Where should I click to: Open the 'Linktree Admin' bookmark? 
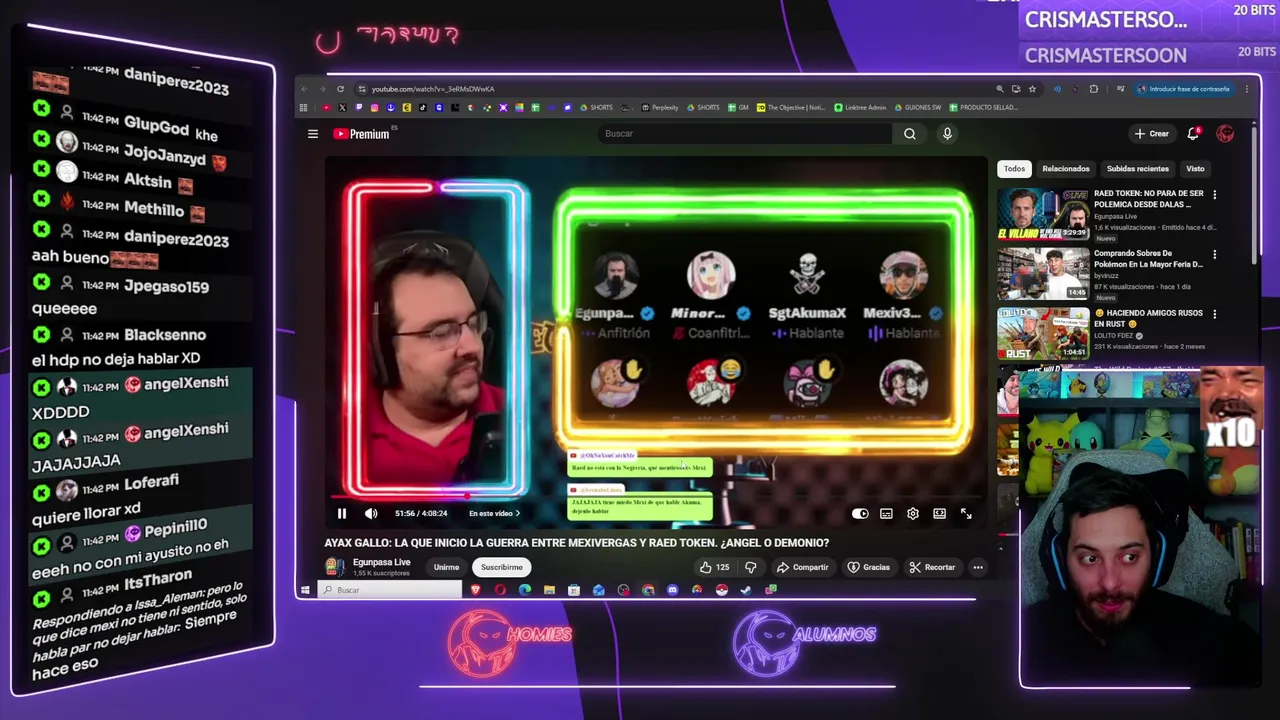pyautogui.click(x=860, y=108)
